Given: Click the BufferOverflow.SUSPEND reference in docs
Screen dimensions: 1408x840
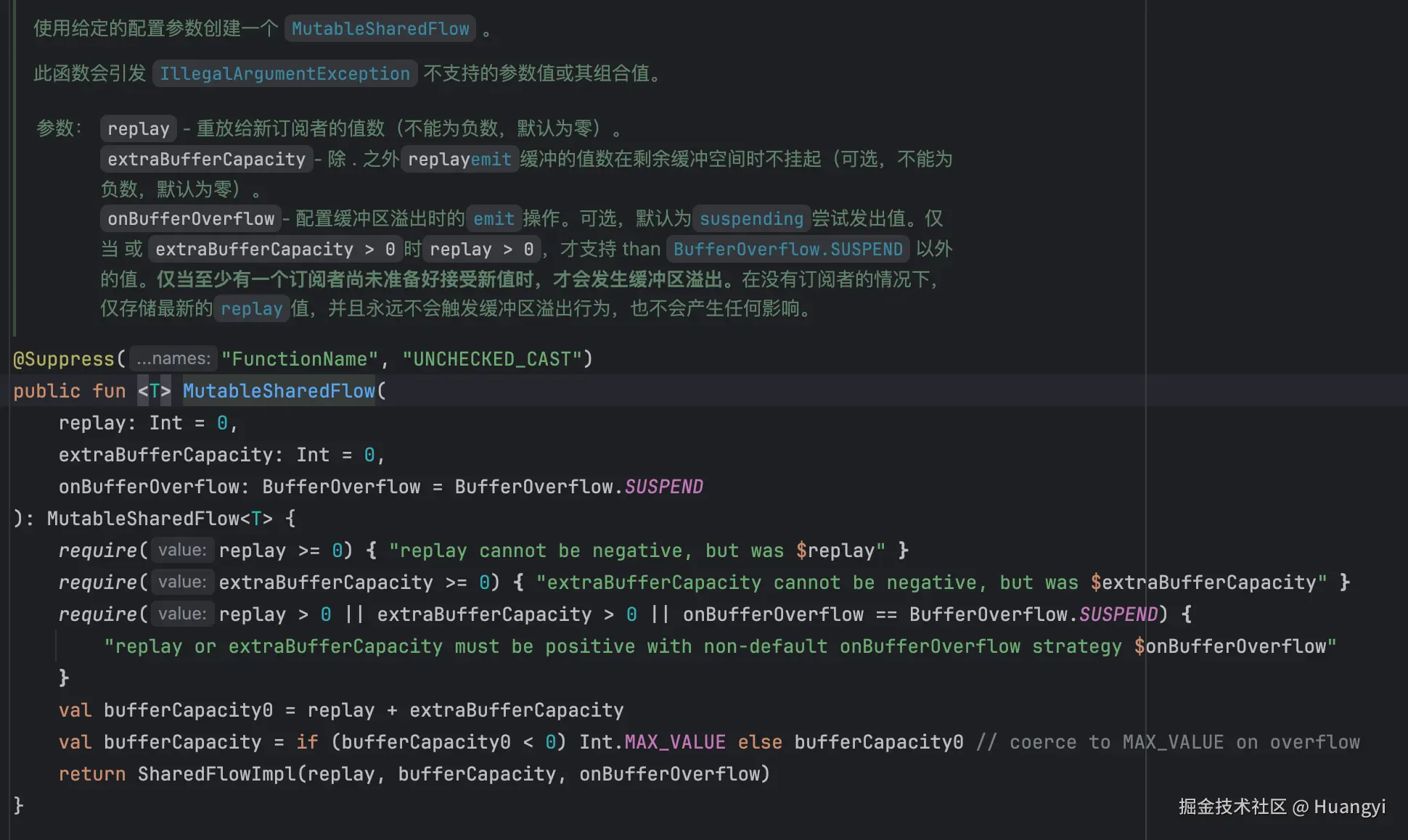Looking at the screenshot, I should click(788, 249).
